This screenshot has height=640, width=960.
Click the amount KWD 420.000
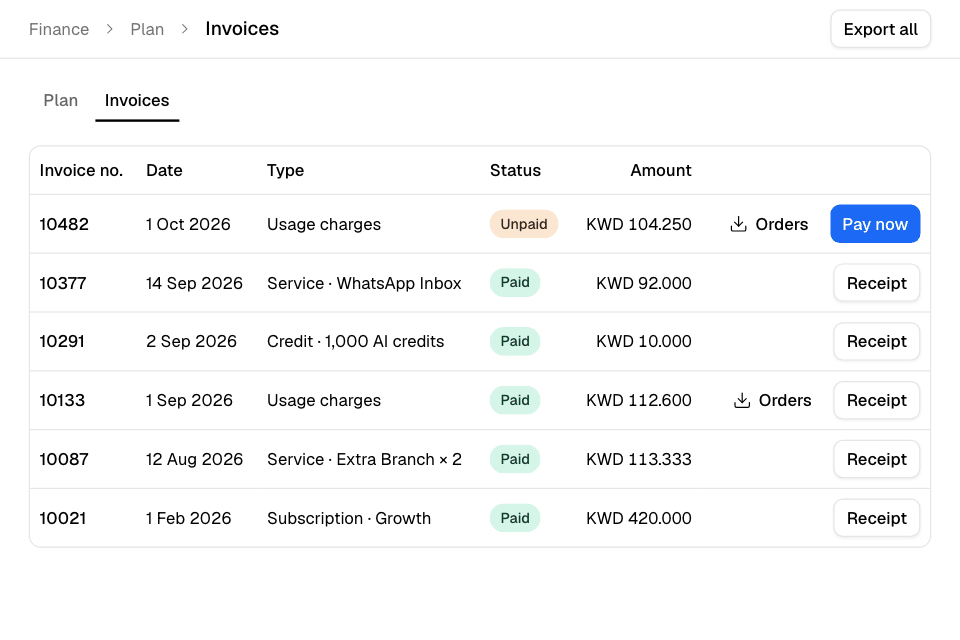click(639, 518)
